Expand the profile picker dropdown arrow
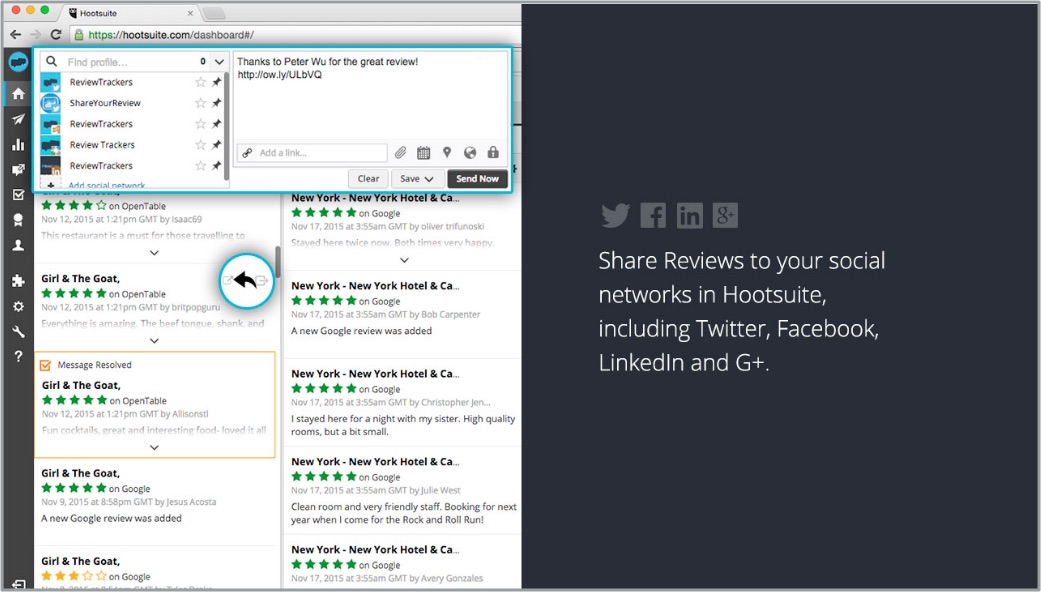The width and height of the screenshot is (1041, 592). tap(220, 62)
